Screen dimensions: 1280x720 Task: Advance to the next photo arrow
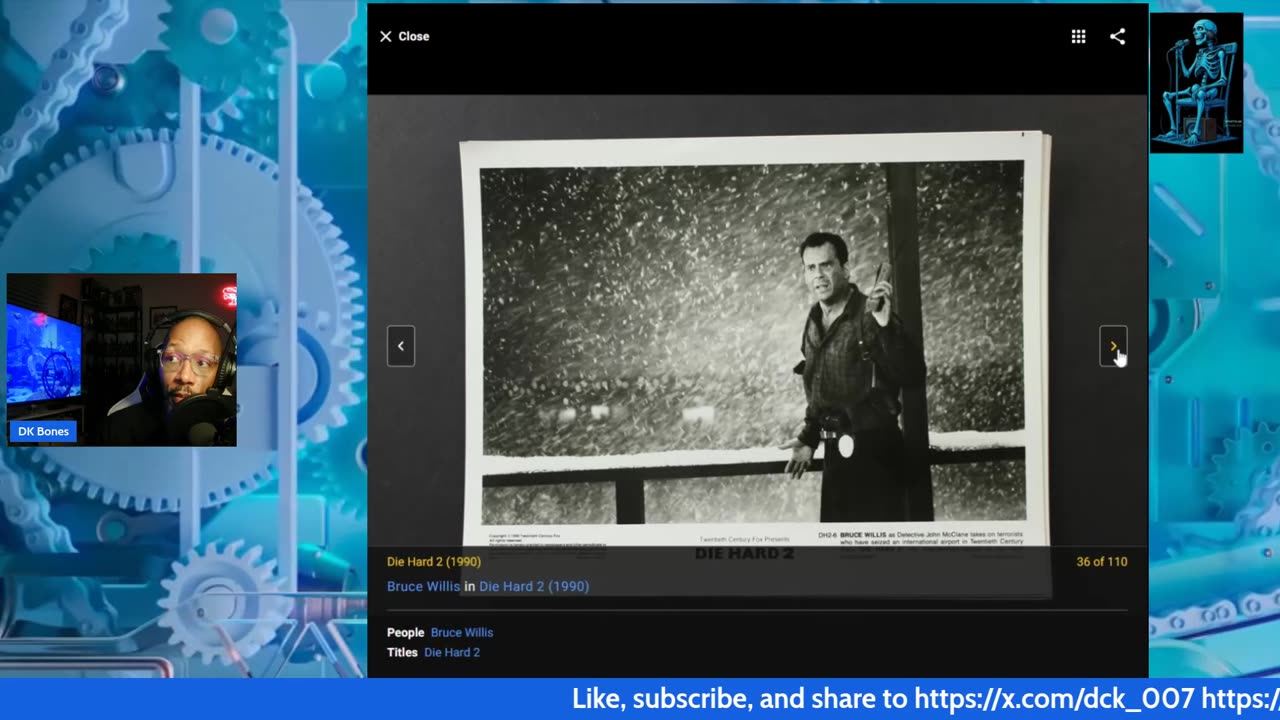click(1113, 346)
